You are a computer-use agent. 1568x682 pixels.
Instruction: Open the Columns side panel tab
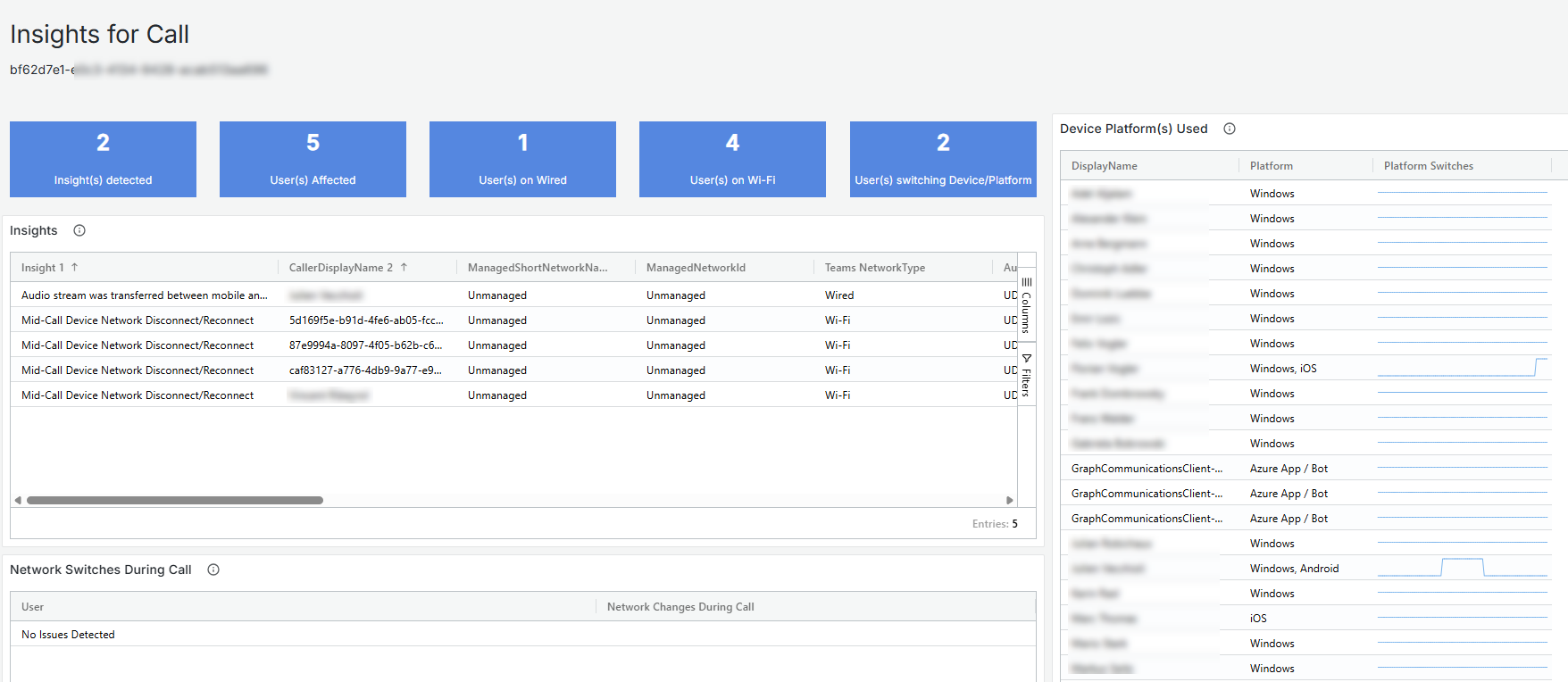1027,304
